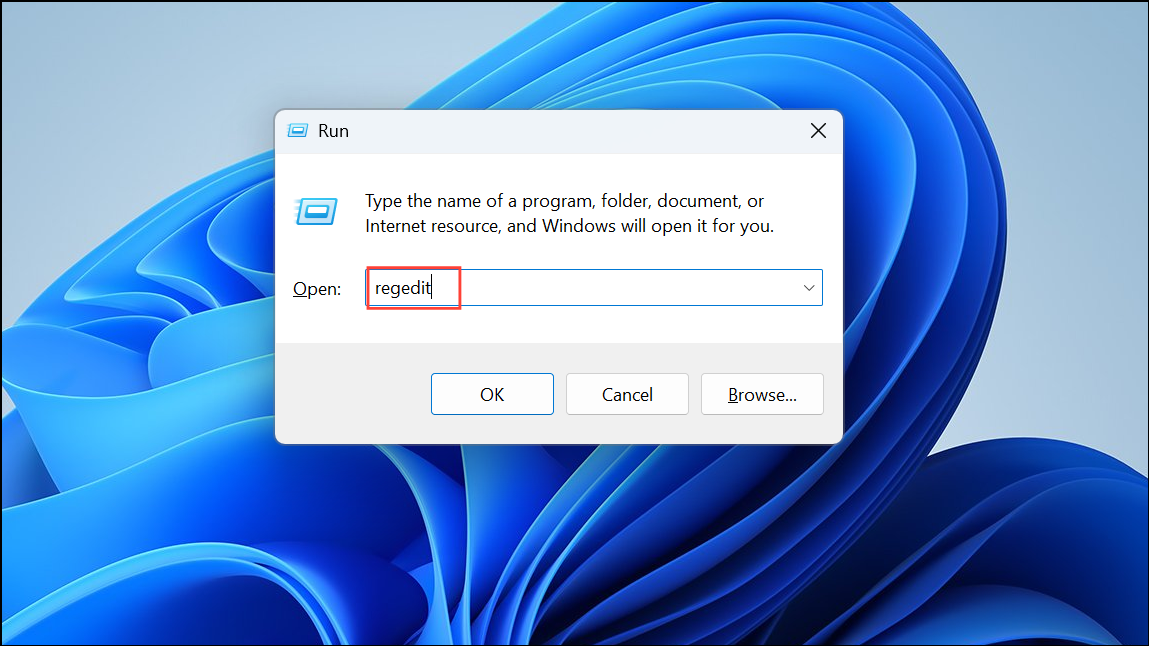
Task: Click the chevron at the right of the combo box
Action: [808, 287]
